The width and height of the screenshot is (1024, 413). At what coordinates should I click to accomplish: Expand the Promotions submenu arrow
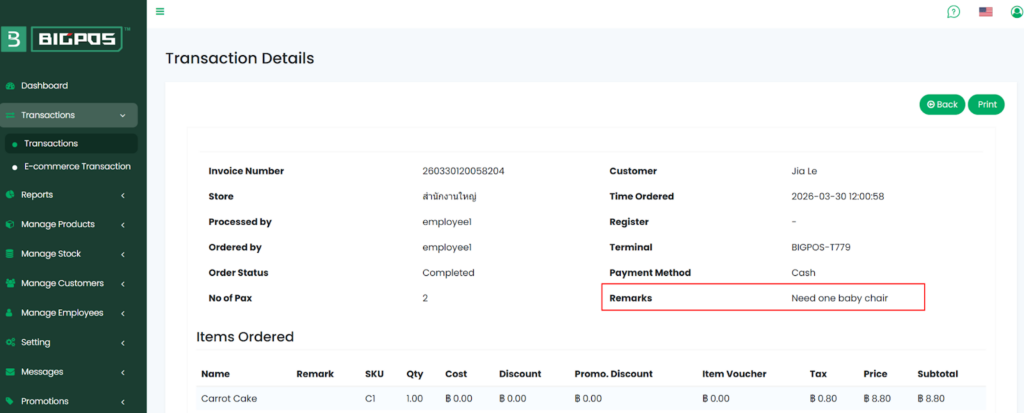pyautogui.click(x=122, y=402)
